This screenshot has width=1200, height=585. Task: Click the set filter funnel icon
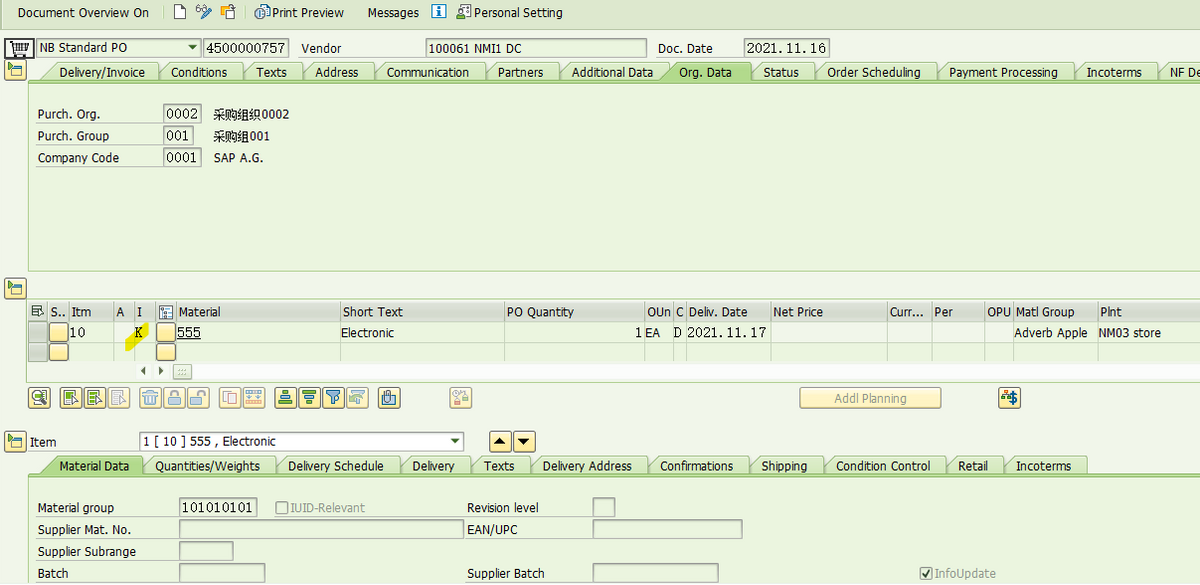click(333, 398)
